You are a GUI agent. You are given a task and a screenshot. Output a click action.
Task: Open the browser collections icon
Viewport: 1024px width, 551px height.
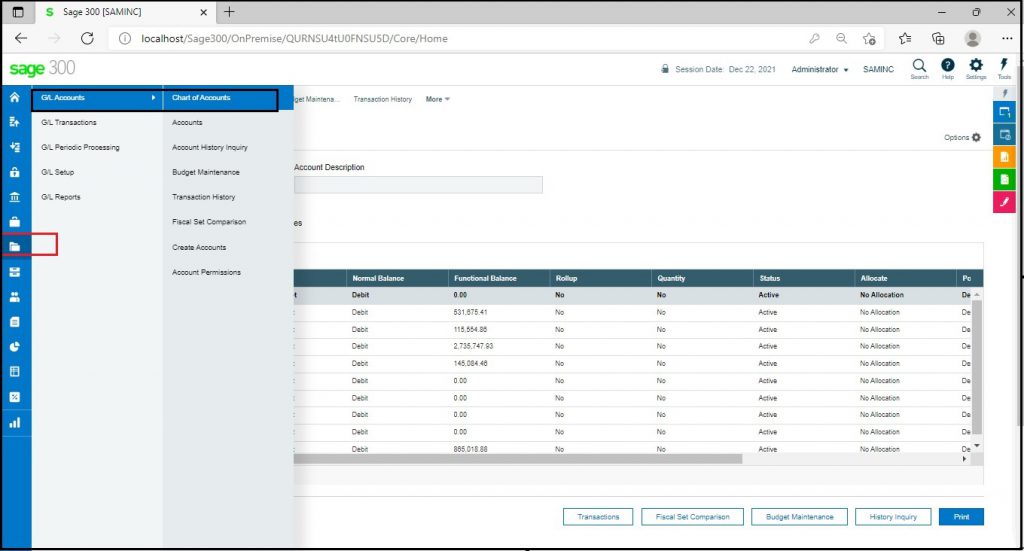click(938, 39)
